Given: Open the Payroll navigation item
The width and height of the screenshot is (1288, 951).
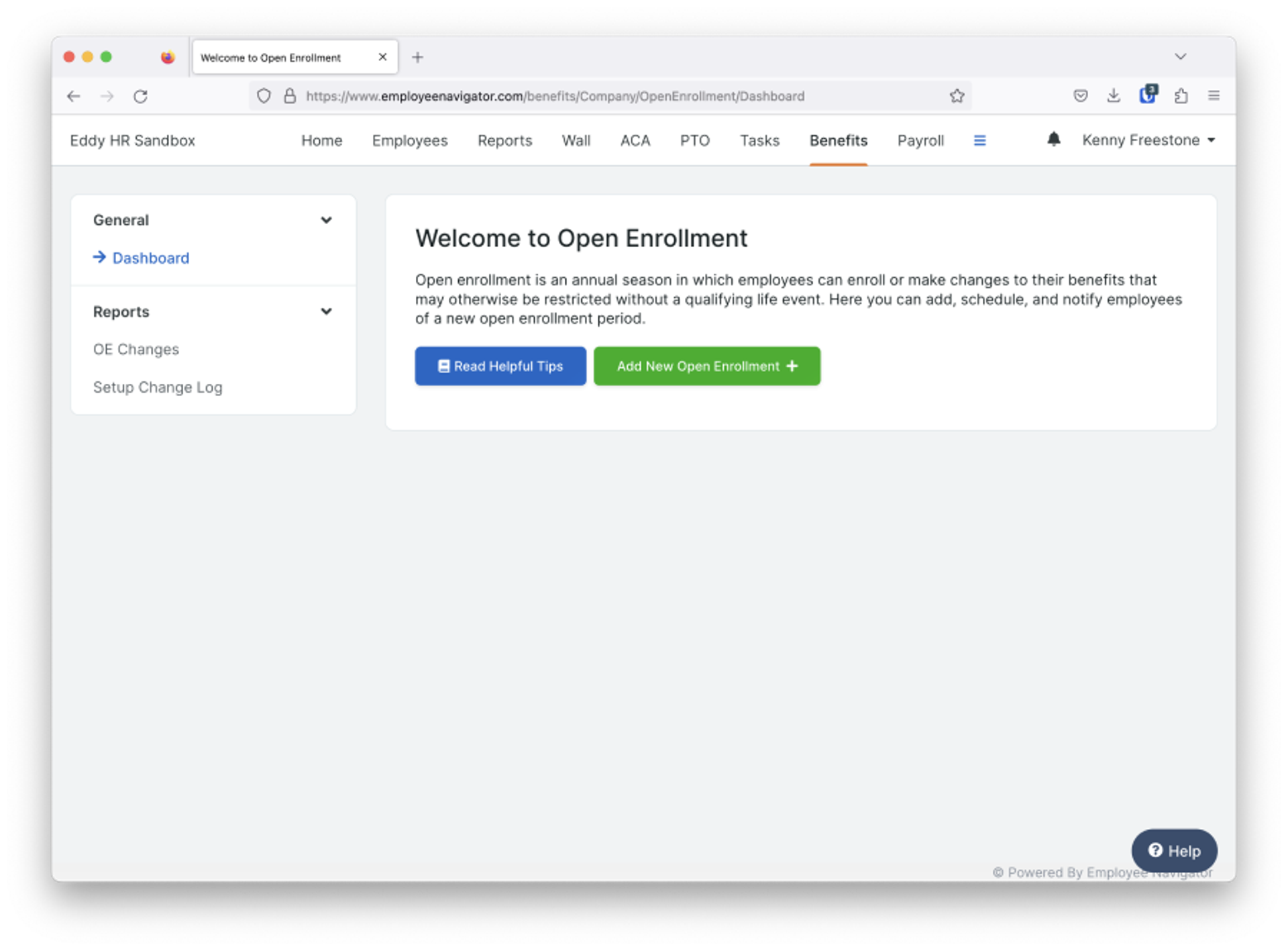Looking at the screenshot, I should (x=920, y=141).
